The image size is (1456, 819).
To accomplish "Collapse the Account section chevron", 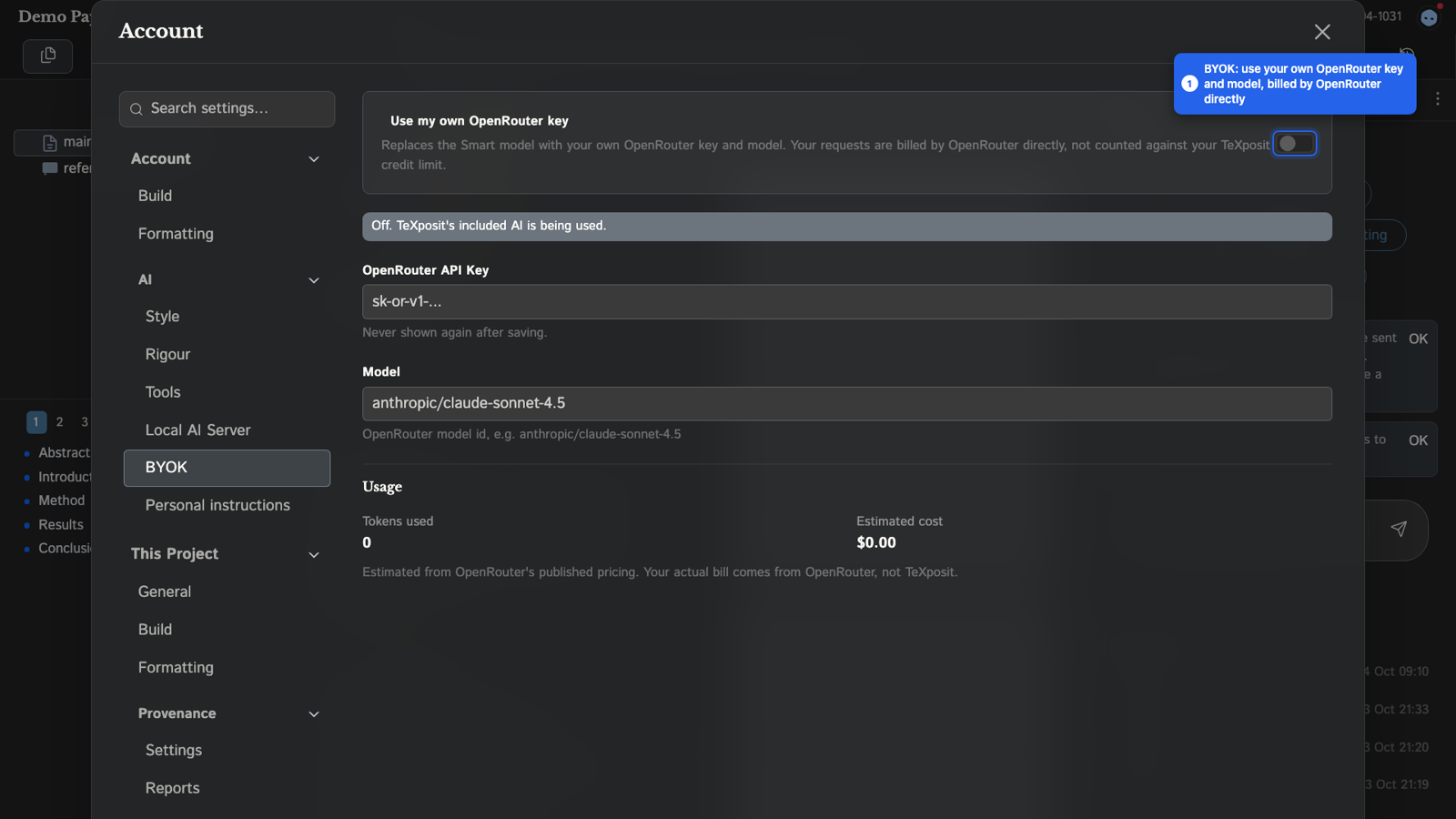I will tap(314, 159).
